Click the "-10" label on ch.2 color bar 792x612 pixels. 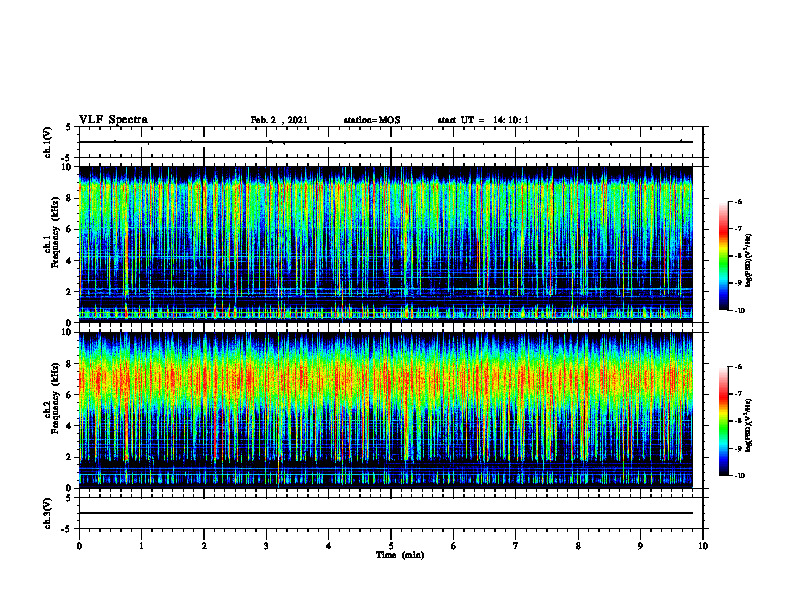tap(739, 476)
